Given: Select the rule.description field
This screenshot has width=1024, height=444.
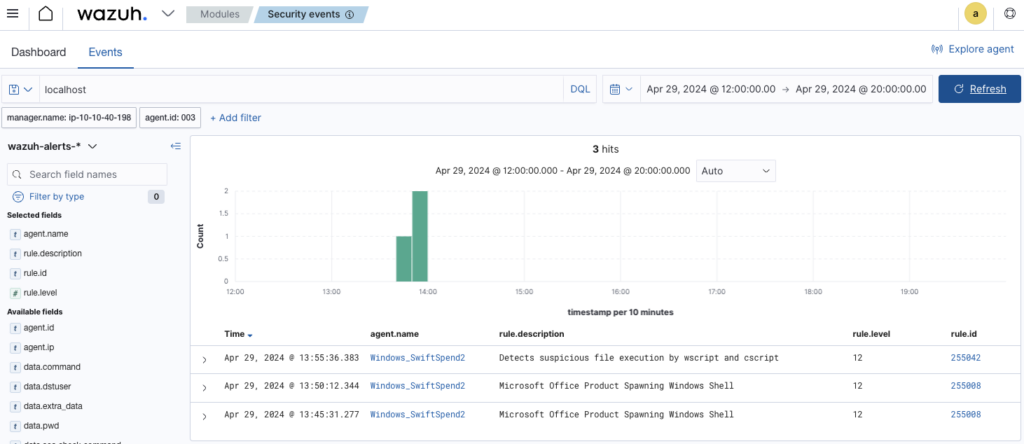Looking at the screenshot, I should [52, 253].
